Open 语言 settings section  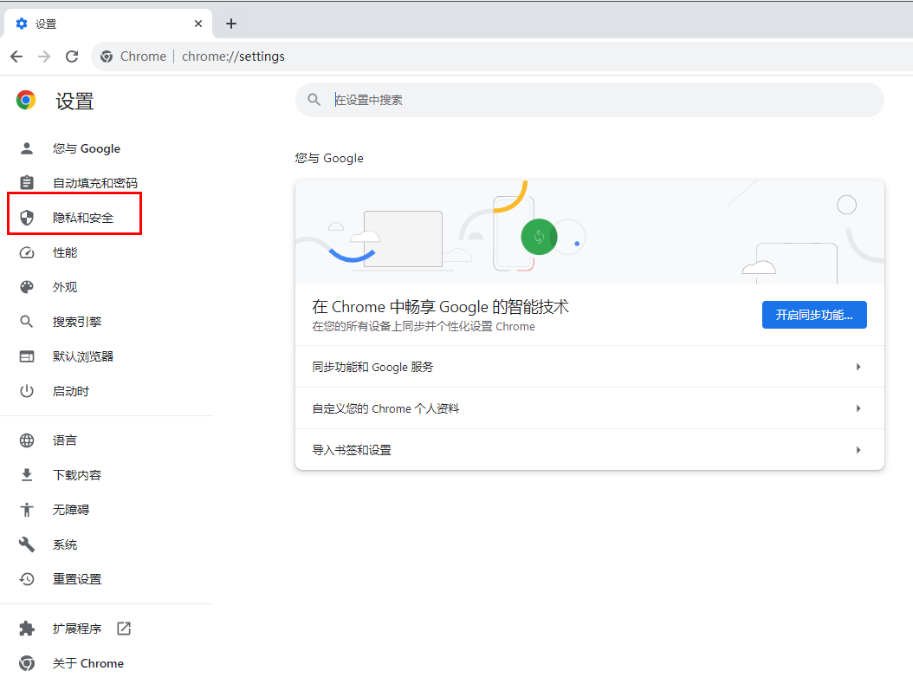[x=65, y=440]
